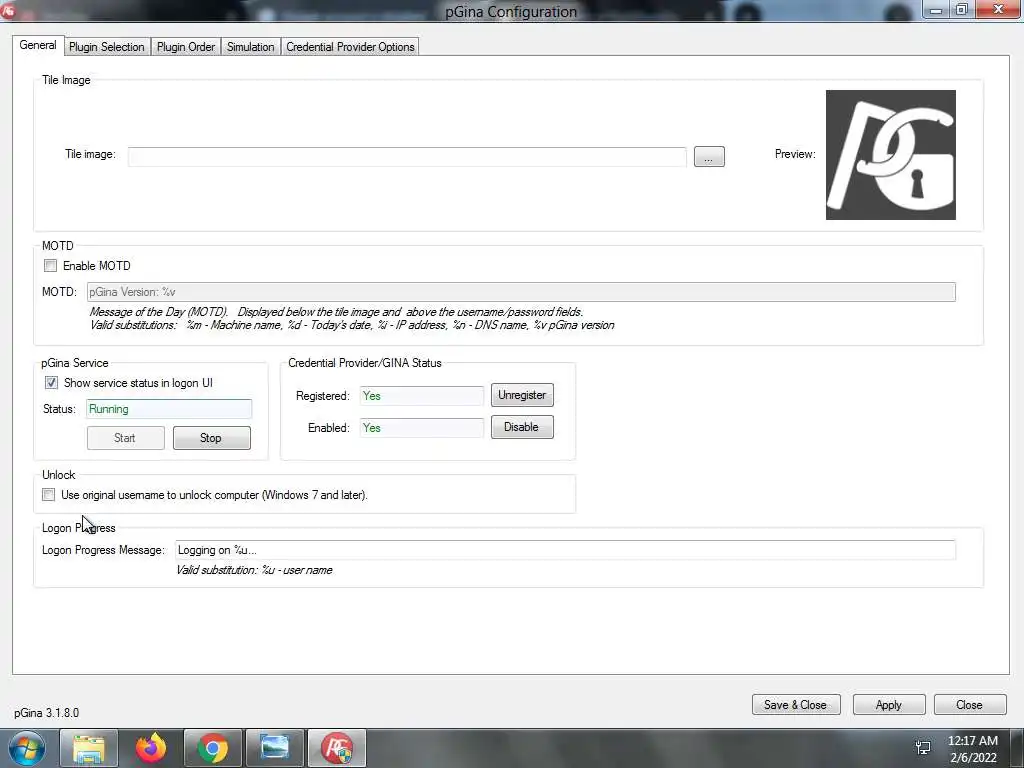Restore down the pGina Configuration window
The height and width of the screenshot is (768, 1024).
point(962,9)
